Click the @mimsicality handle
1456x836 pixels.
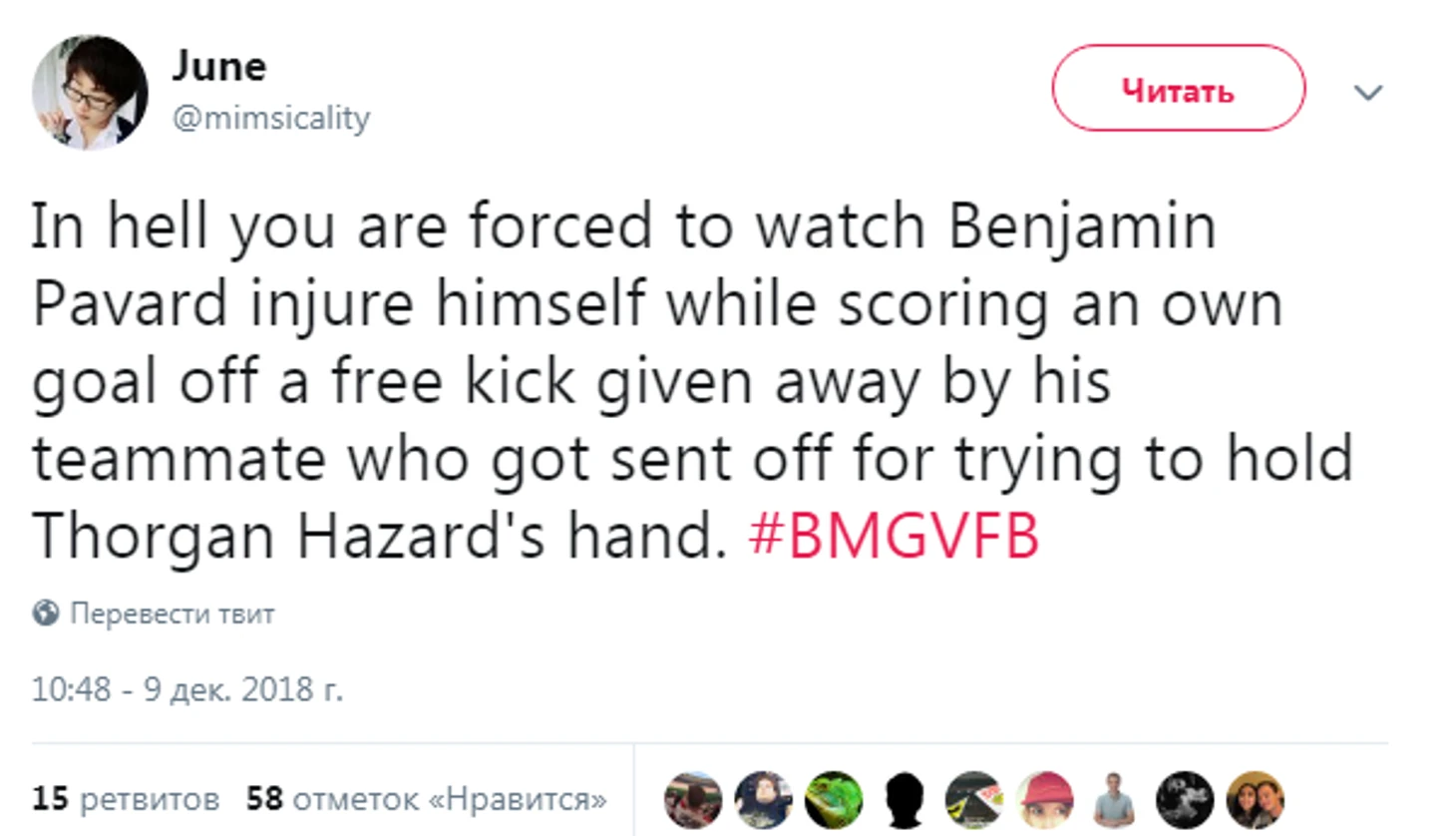[270, 118]
